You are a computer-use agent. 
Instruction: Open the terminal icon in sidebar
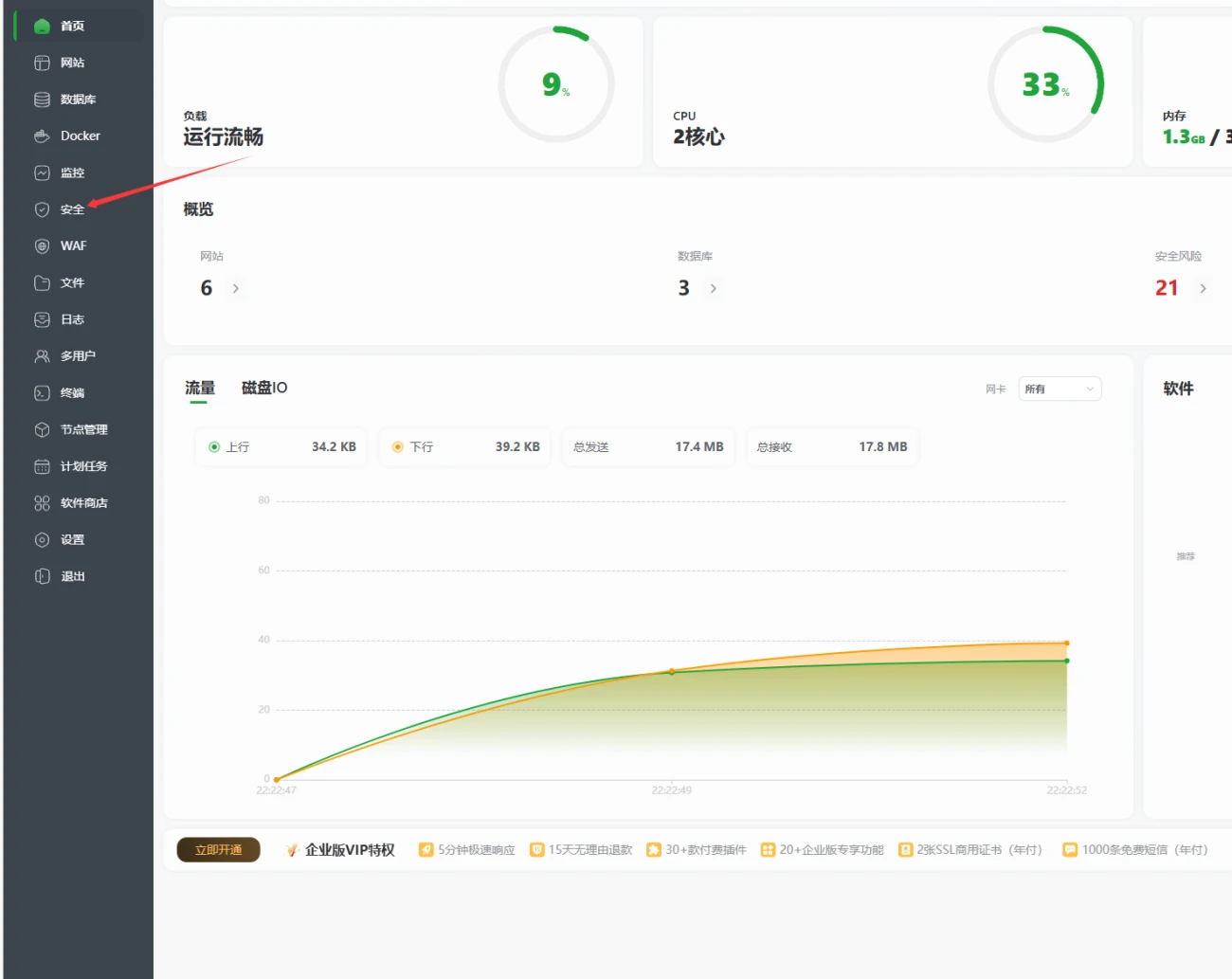pyautogui.click(x=42, y=393)
